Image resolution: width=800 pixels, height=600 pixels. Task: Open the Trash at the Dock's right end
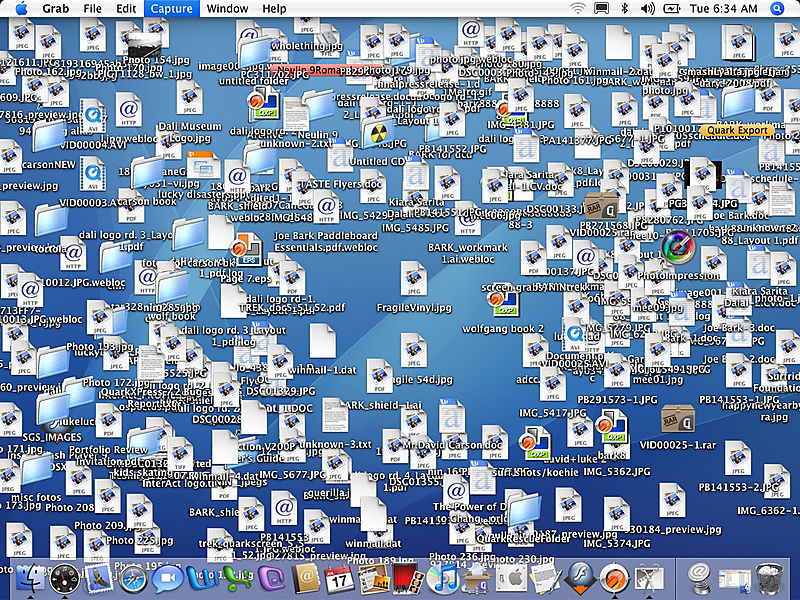pyautogui.click(x=770, y=580)
